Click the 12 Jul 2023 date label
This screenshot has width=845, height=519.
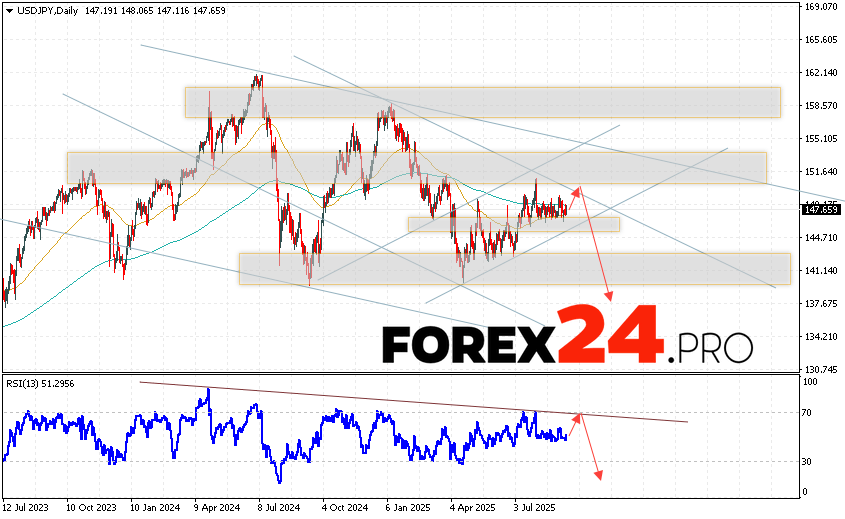(27, 507)
